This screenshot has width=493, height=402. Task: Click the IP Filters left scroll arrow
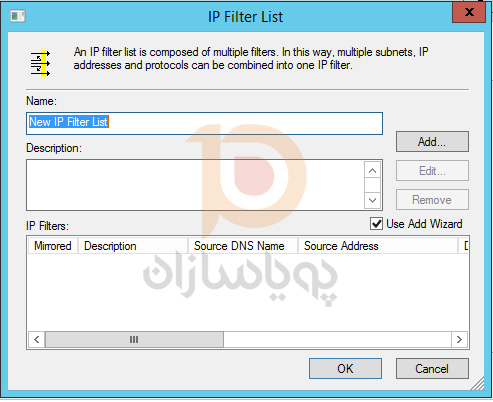tap(37, 340)
